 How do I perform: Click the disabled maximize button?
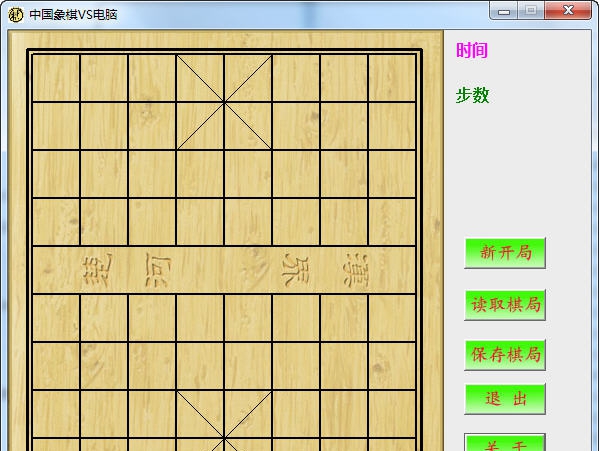tap(531, 11)
